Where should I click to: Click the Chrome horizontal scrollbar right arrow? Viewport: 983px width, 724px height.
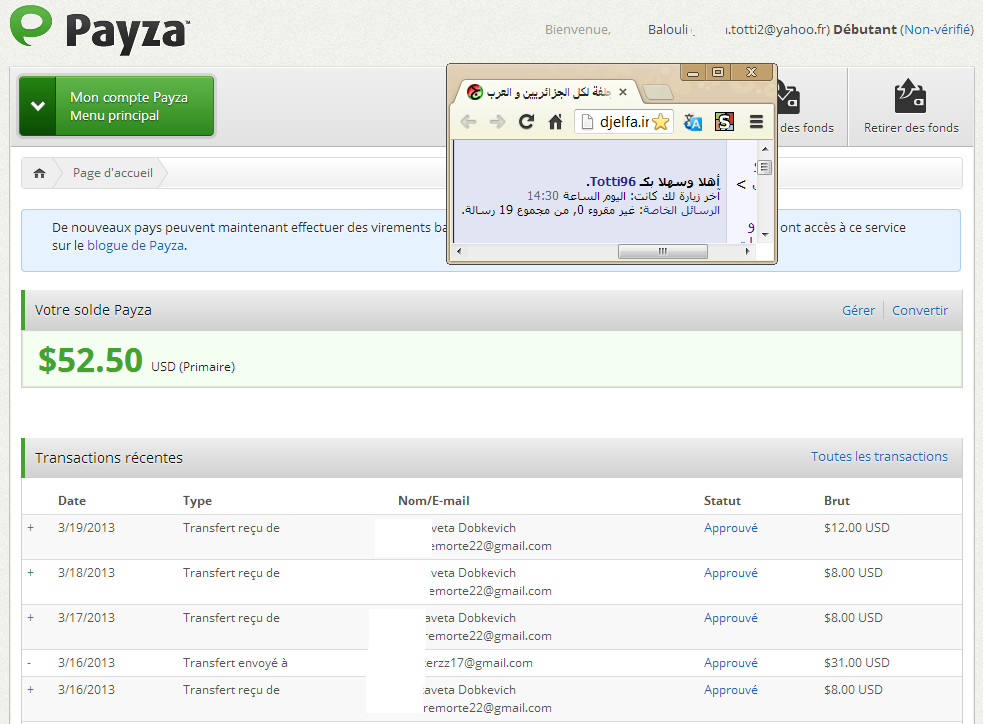(747, 251)
